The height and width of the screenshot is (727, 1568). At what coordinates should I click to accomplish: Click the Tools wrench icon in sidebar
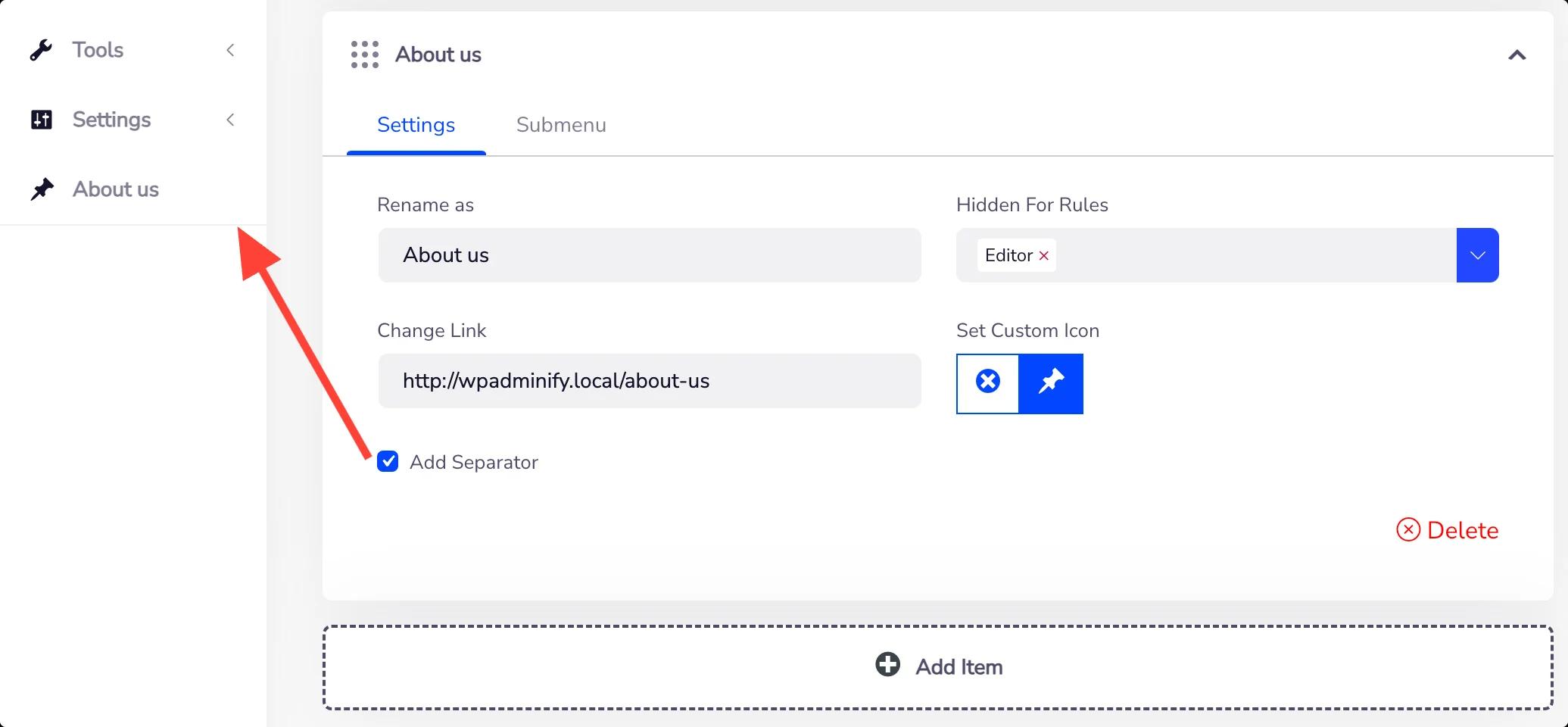tap(41, 50)
